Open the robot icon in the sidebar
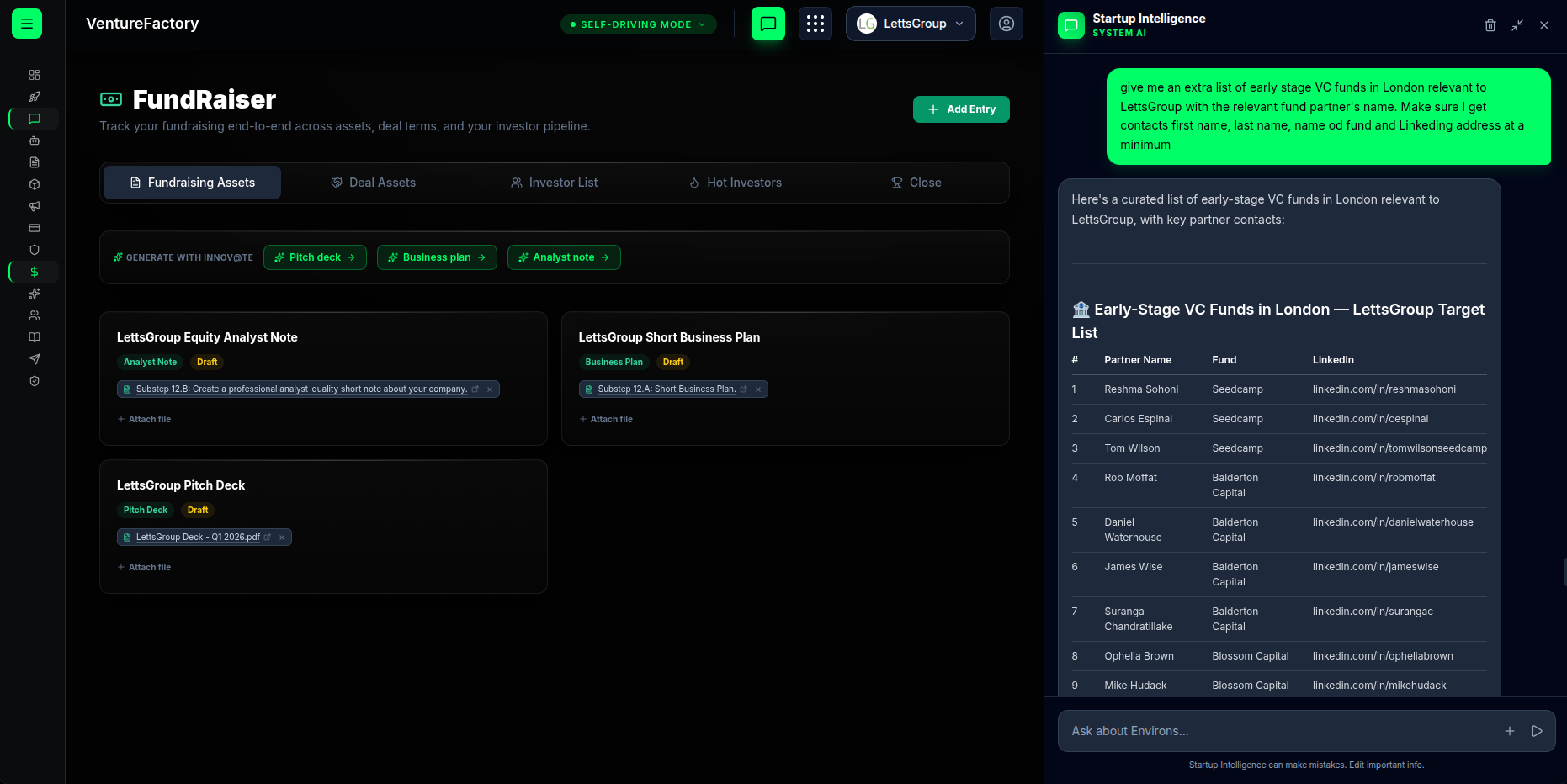1567x784 pixels. [x=35, y=140]
